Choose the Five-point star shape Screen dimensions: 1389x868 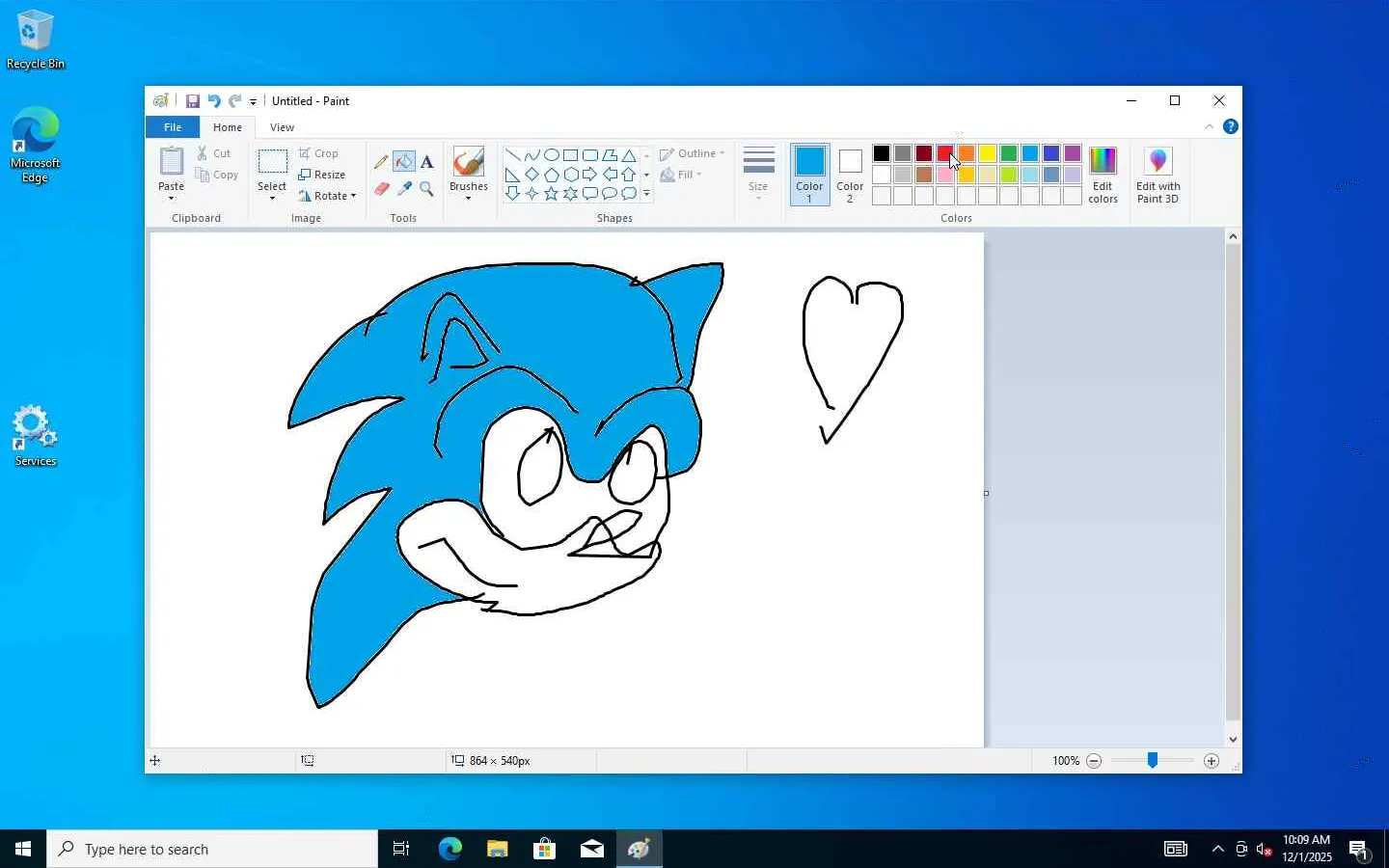(x=551, y=194)
